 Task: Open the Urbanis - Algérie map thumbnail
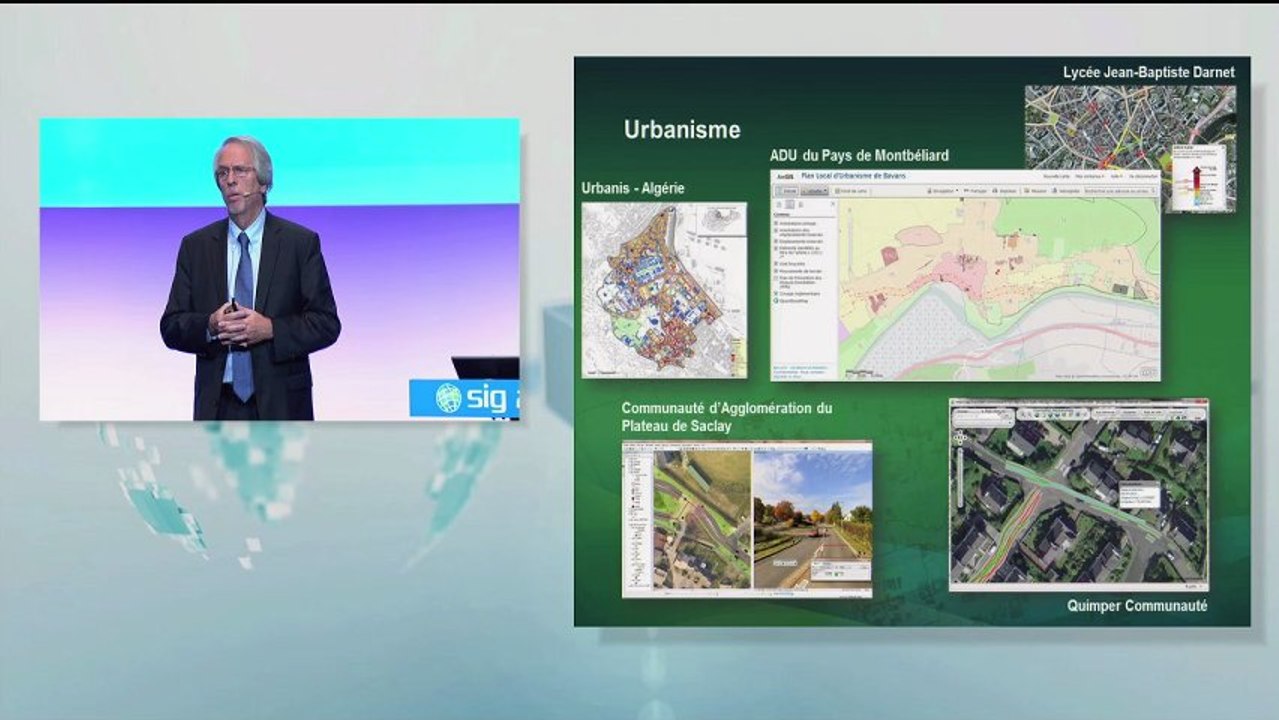[x=664, y=290]
